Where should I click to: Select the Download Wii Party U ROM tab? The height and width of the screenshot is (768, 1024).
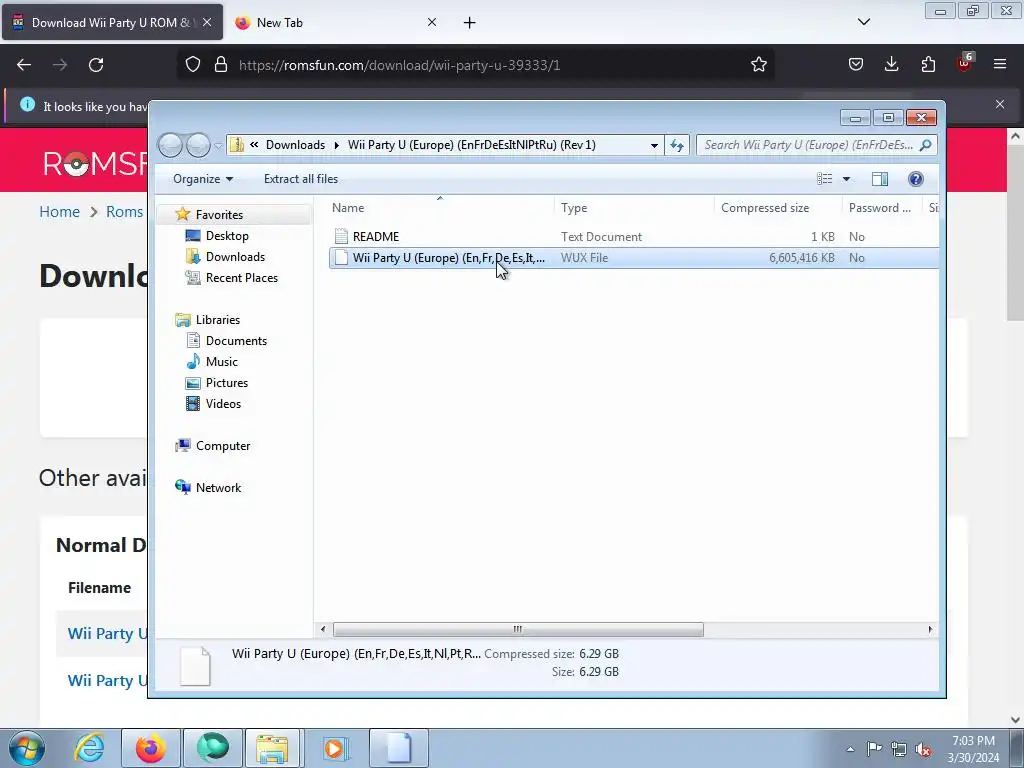[x=112, y=22]
